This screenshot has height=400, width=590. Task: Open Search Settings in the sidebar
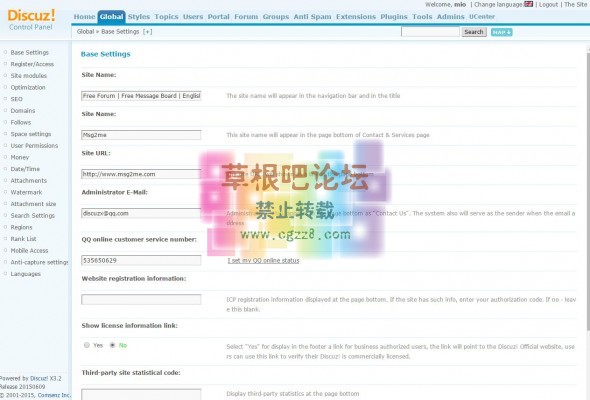pyautogui.click(x=33, y=216)
